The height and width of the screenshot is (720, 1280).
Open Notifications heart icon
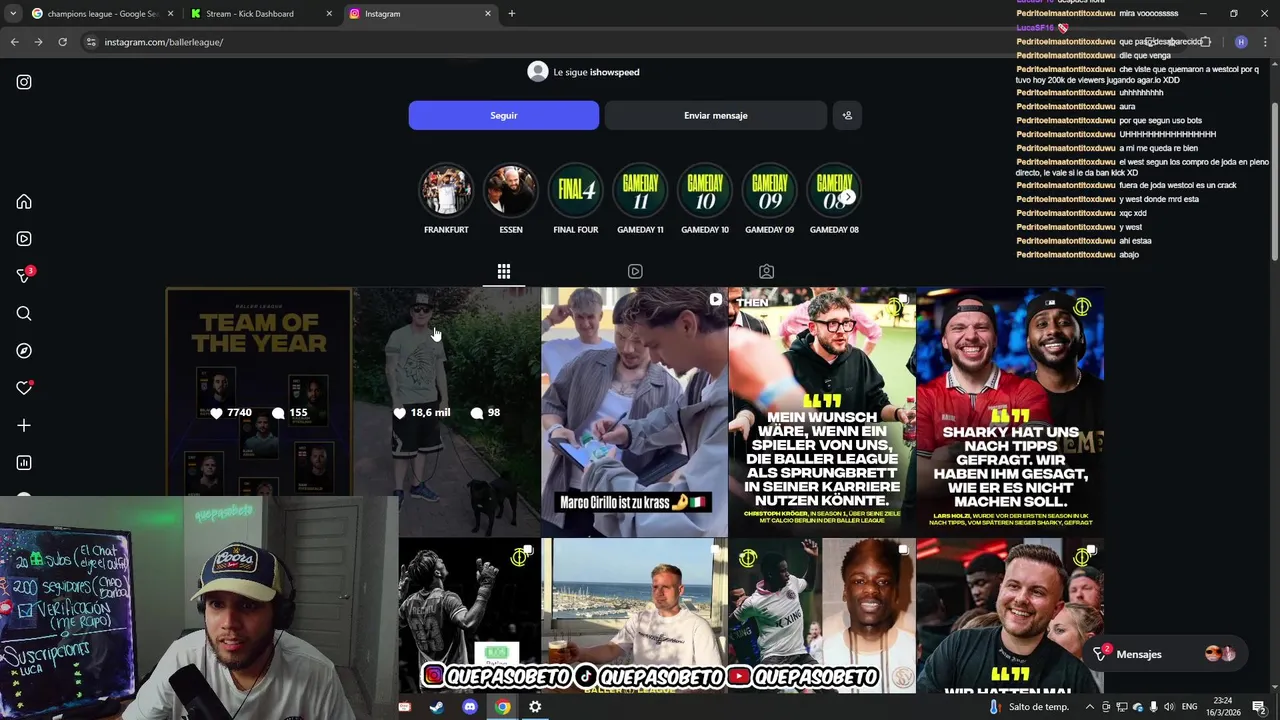tap(24, 388)
